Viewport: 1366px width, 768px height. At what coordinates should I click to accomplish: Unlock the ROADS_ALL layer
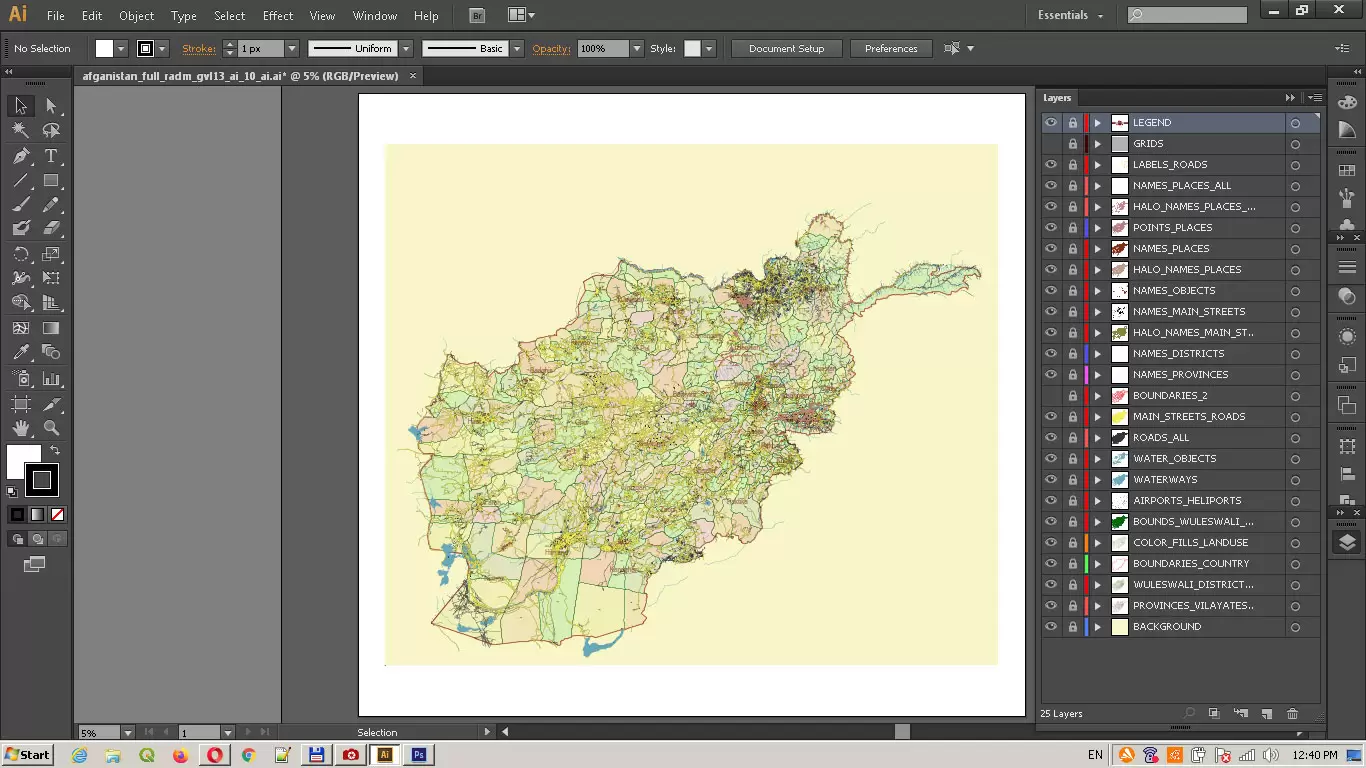(x=1073, y=438)
